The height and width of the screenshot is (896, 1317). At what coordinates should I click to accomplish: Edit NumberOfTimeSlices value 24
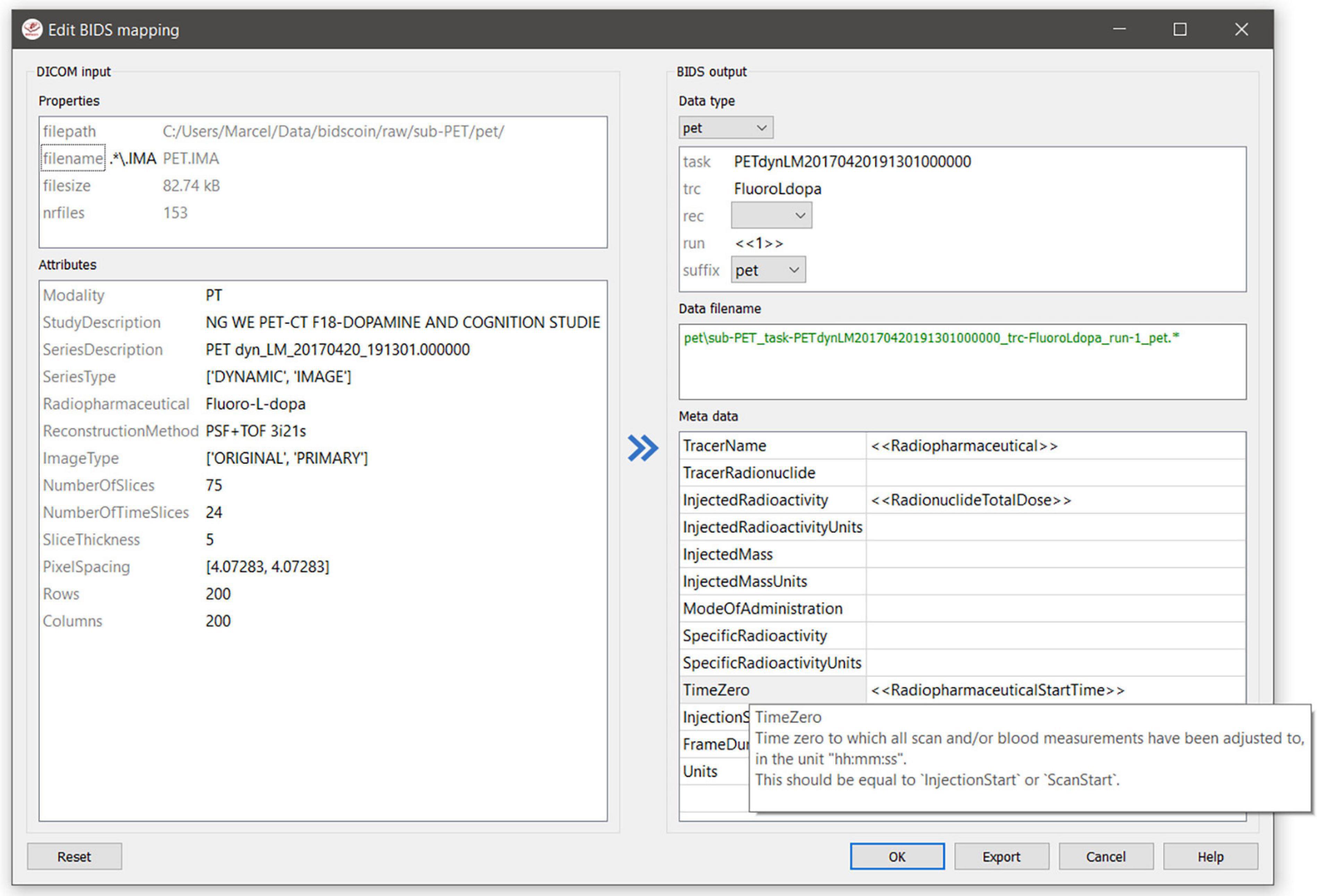[x=214, y=512]
